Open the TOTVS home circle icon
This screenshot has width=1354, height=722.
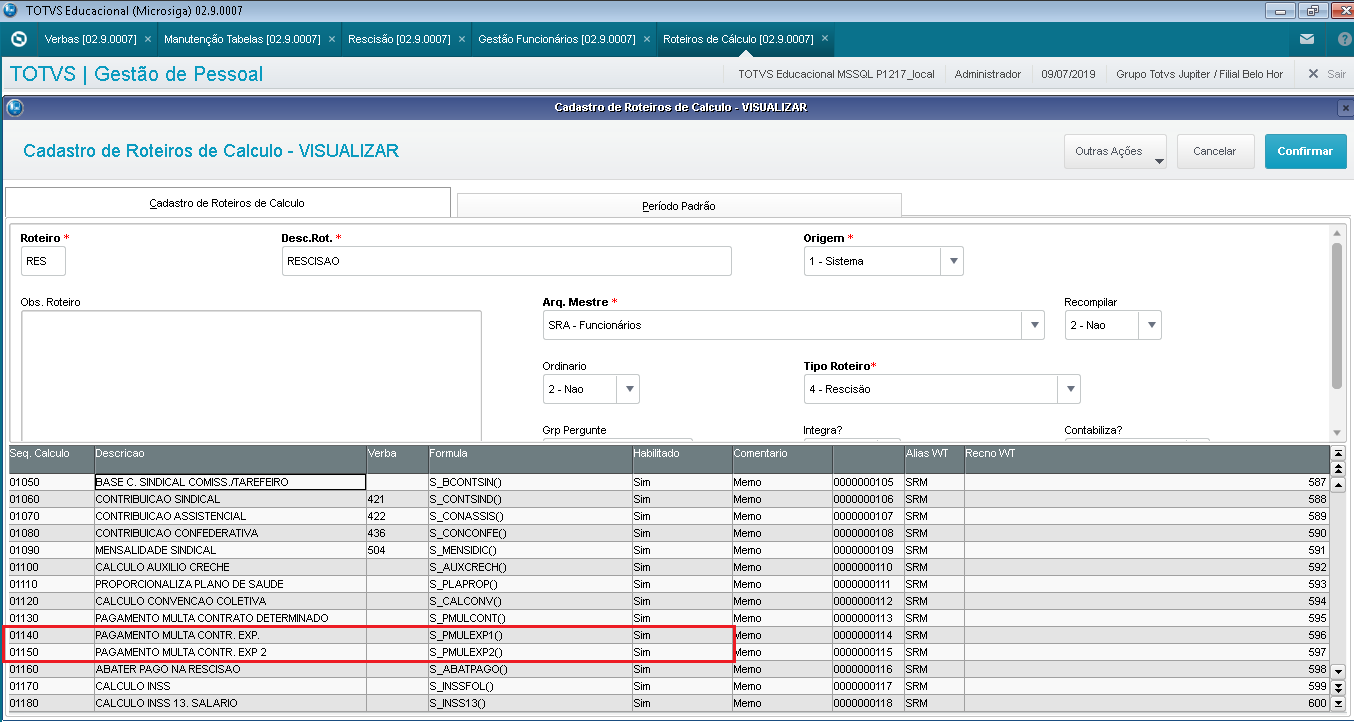click(18, 39)
